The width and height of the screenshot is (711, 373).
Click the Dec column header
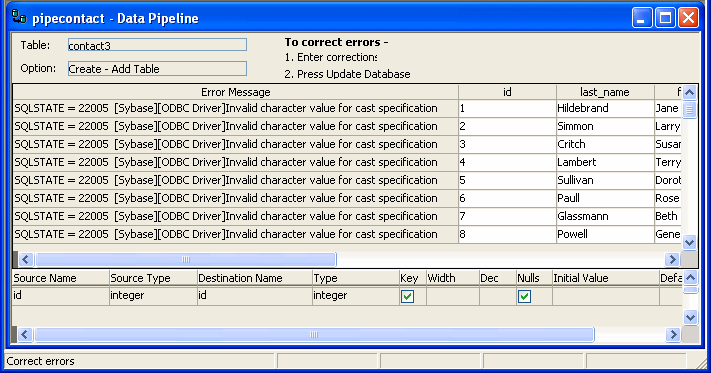coord(497,278)
